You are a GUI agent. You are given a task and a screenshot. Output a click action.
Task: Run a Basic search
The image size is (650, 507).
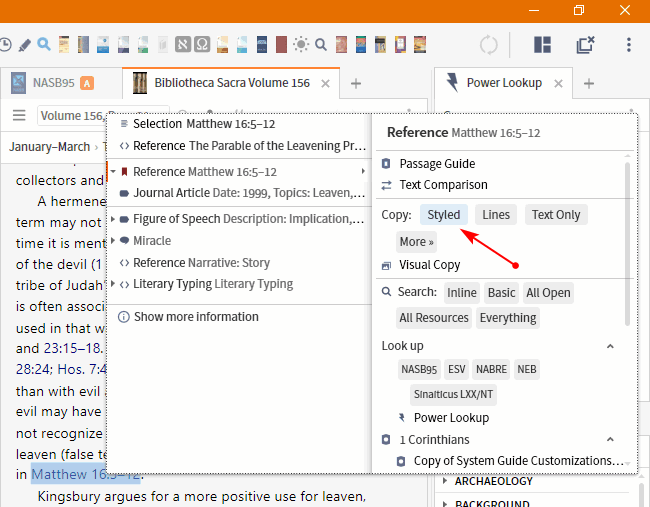coord(501,293)
